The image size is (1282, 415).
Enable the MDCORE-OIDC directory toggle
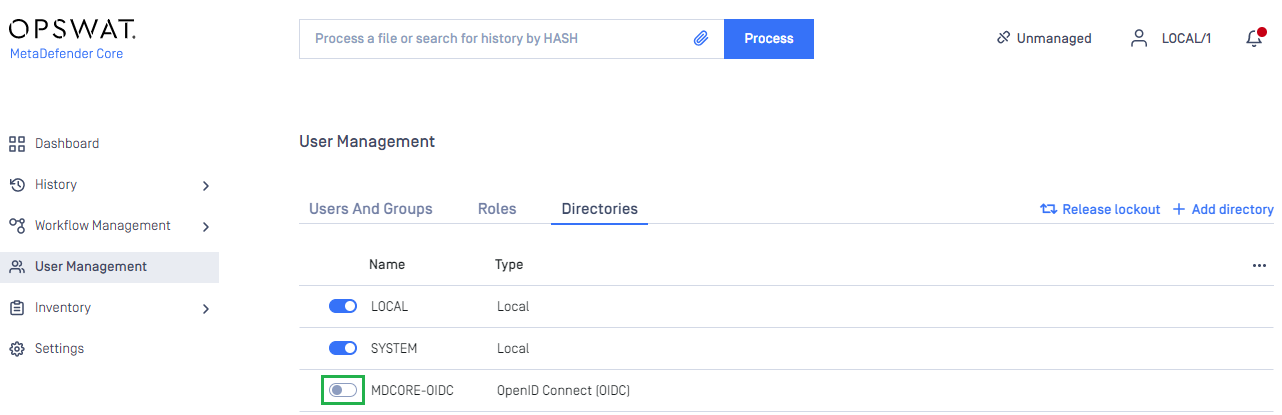[x=343, y=390]
